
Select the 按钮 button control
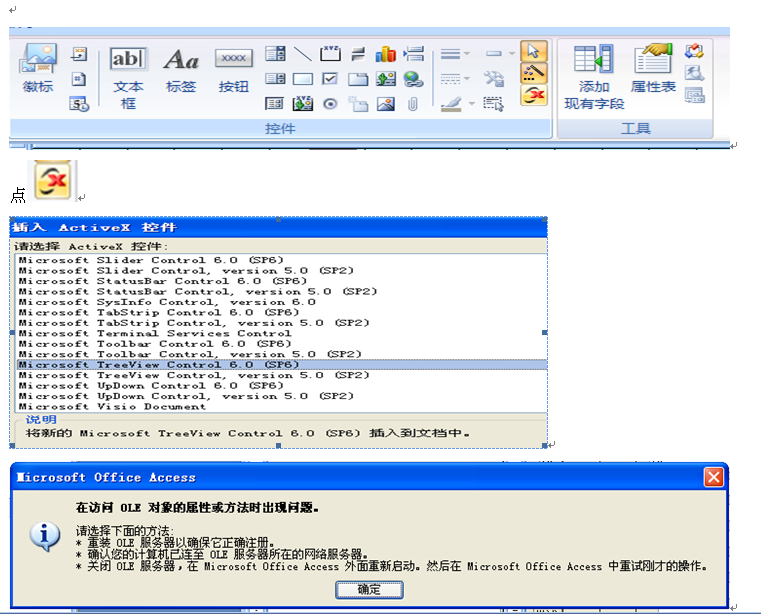[x=233, y=70]
